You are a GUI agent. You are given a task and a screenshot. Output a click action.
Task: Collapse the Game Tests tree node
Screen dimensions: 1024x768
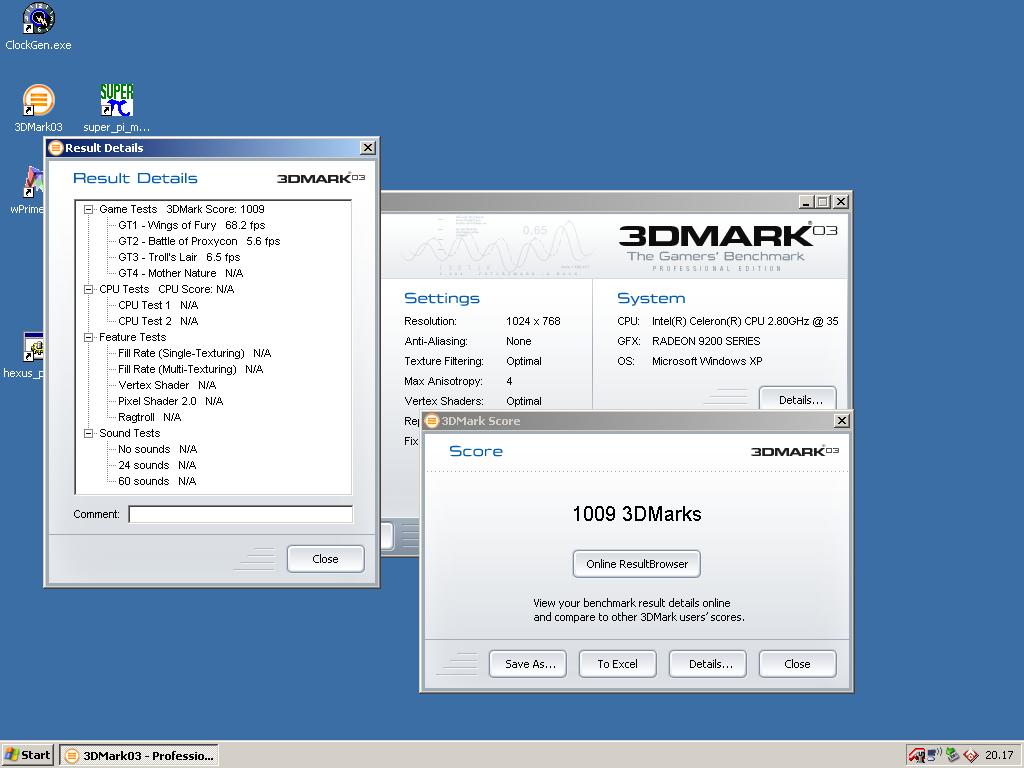88,210
